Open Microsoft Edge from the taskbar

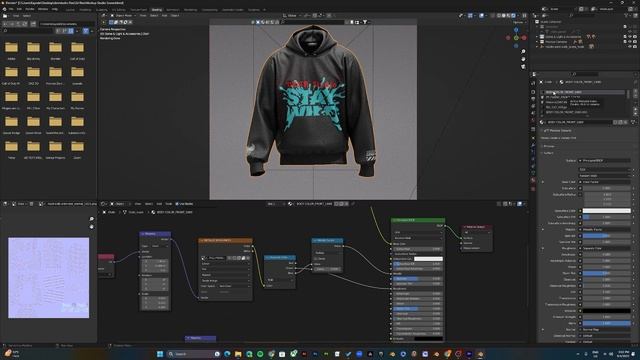point(227,354)
